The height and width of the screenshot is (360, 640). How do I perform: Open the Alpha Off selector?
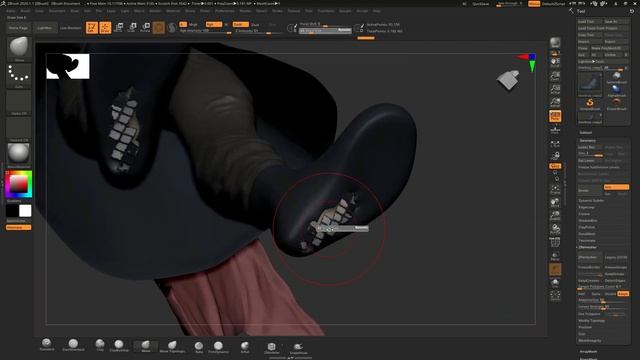point(19,102)
